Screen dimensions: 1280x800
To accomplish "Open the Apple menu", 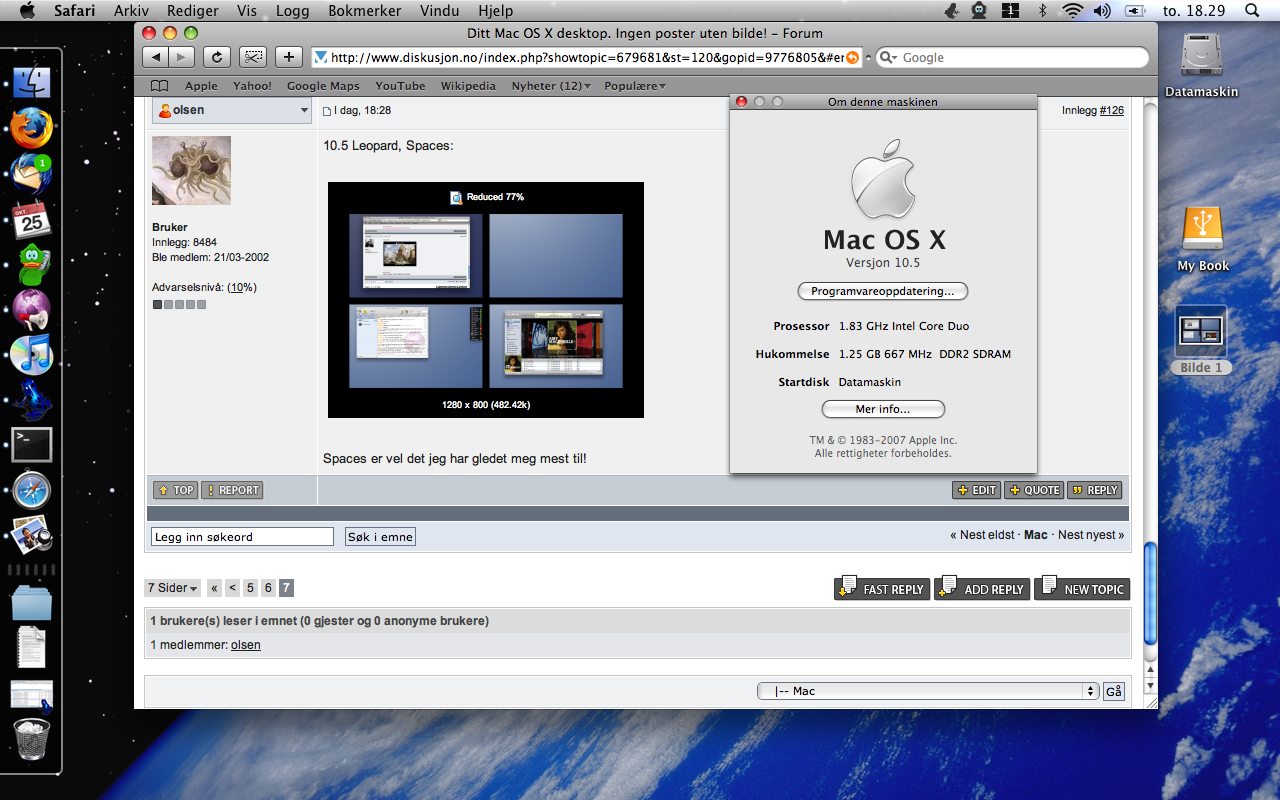I will click(x=27, y=11).
